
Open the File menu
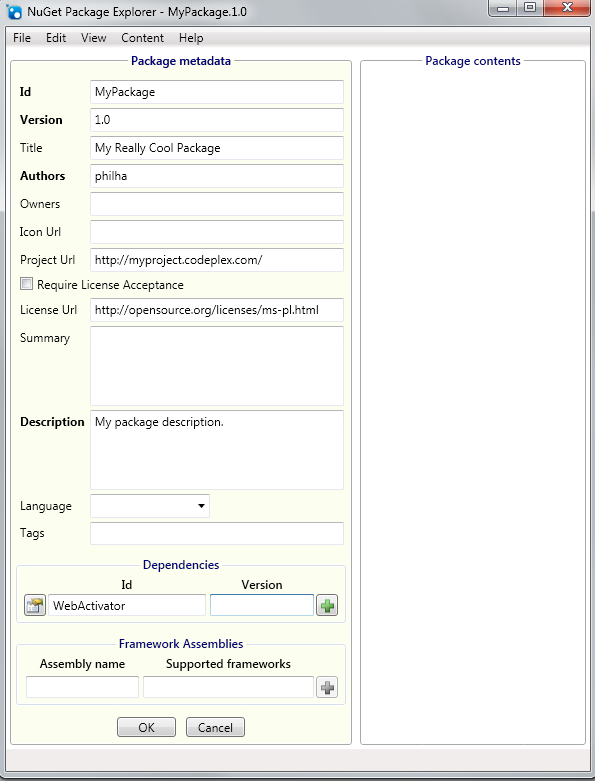(x=22, y=38)
